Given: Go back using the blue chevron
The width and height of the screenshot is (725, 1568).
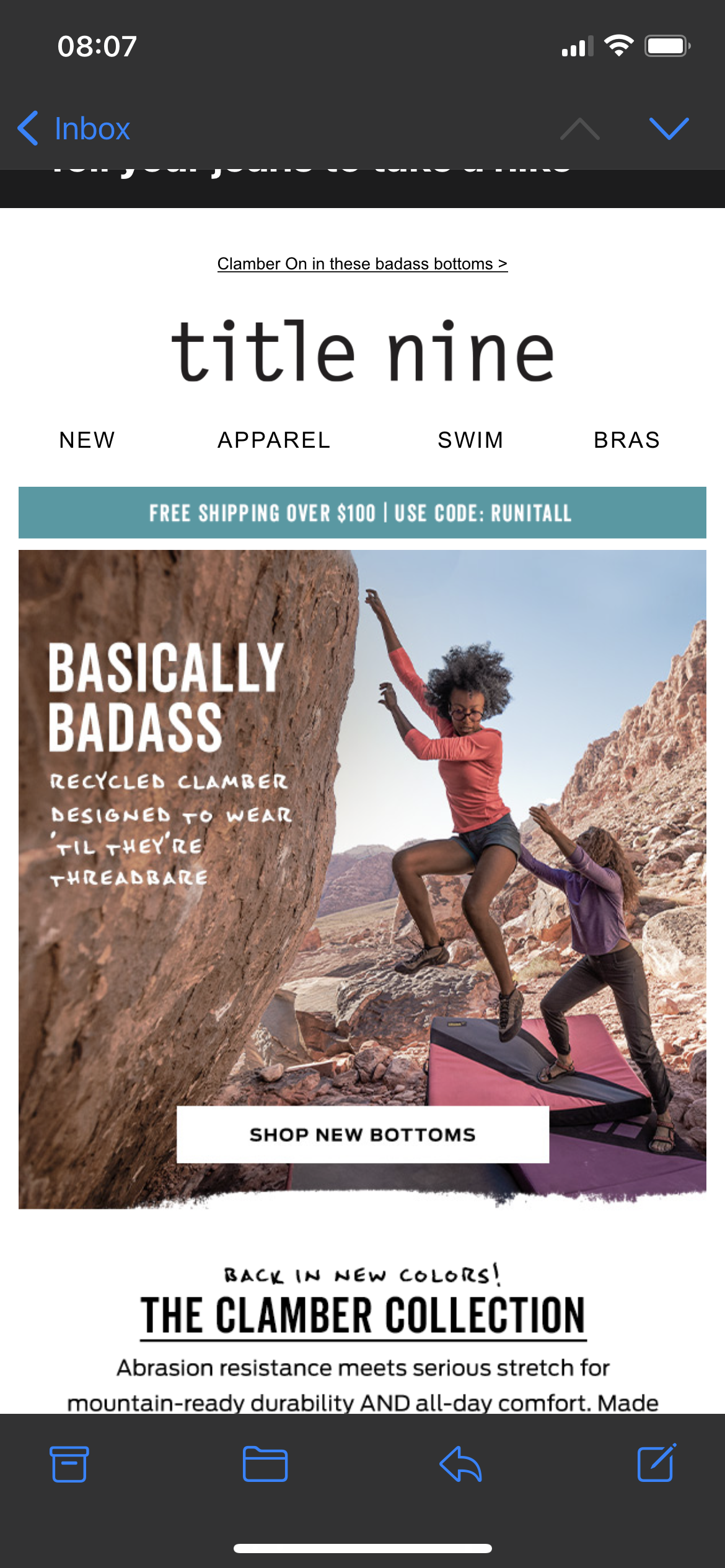Looking at the screenshot, I should point(28,128).
